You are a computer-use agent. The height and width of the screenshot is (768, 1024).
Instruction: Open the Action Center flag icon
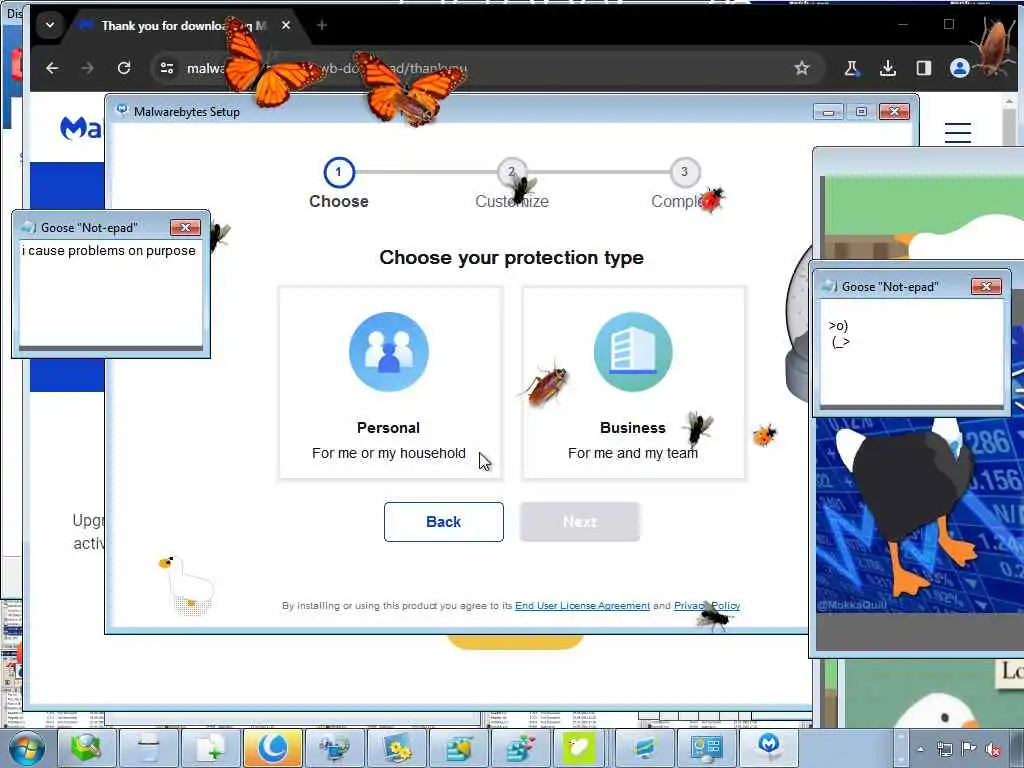pyautogui.click(x=968, y=748)
